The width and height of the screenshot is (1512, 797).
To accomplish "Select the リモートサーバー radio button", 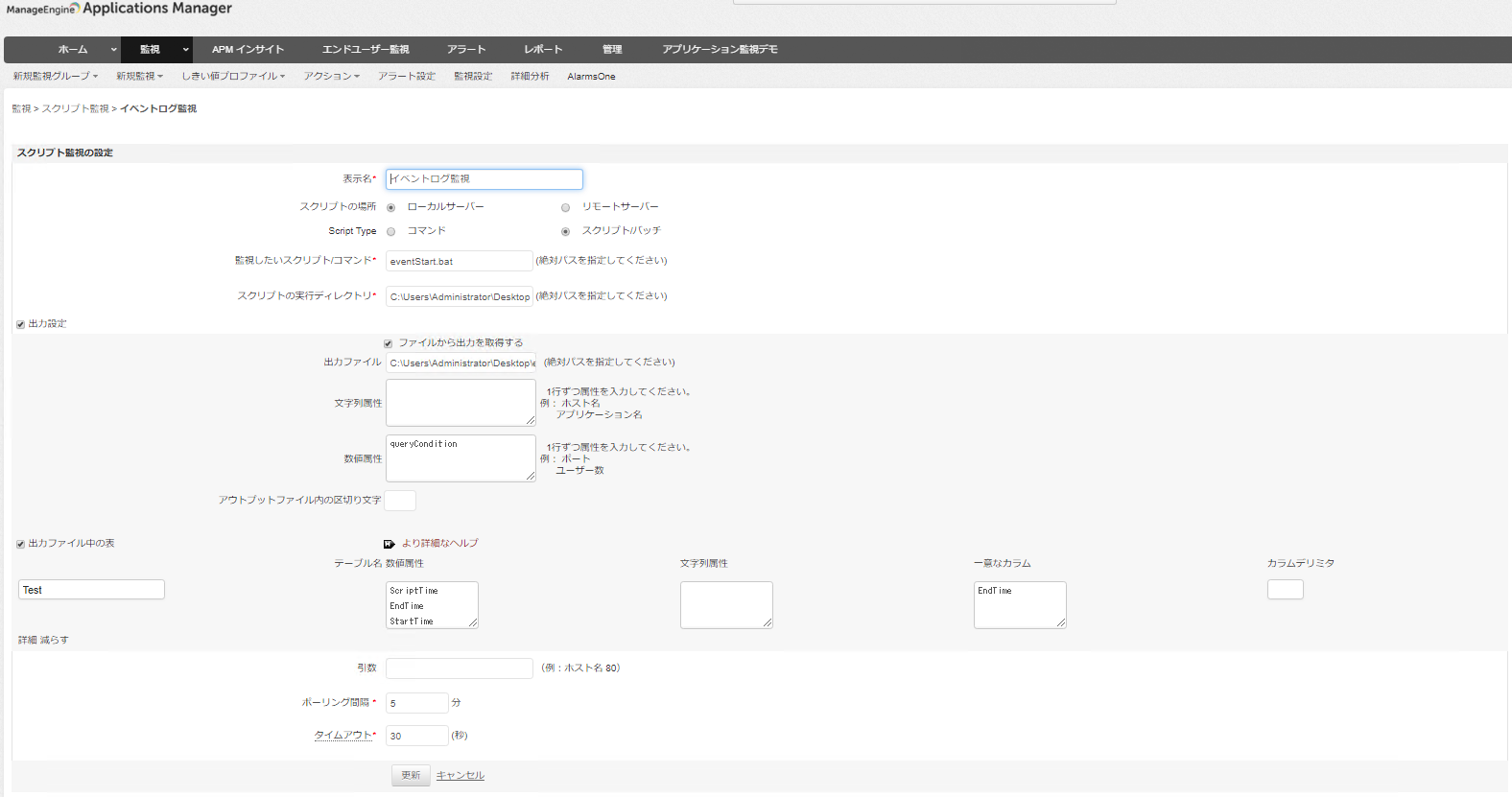I will tap(565, 207).
